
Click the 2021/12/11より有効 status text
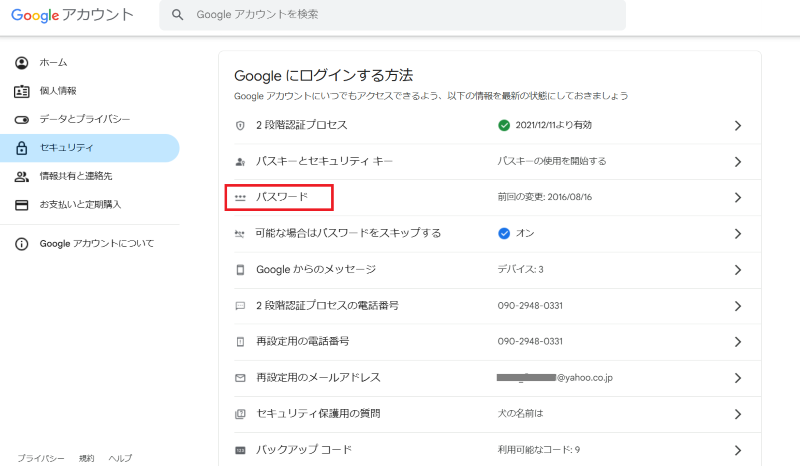coord(554,125)
